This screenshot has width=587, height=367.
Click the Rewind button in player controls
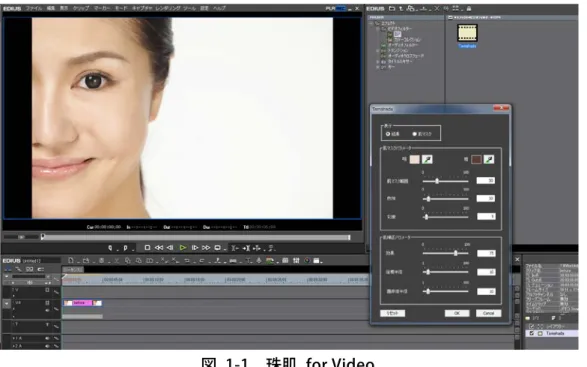coord(159,248)
